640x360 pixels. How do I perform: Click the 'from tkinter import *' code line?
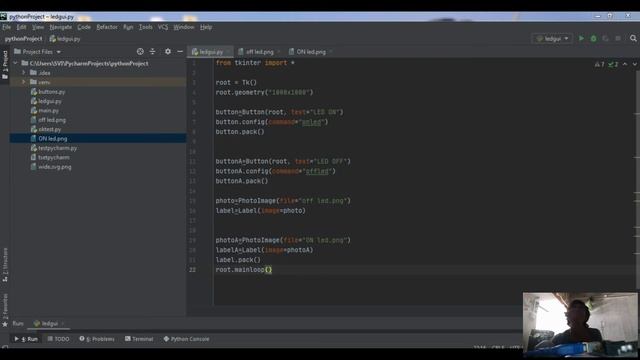coord(255,63)
